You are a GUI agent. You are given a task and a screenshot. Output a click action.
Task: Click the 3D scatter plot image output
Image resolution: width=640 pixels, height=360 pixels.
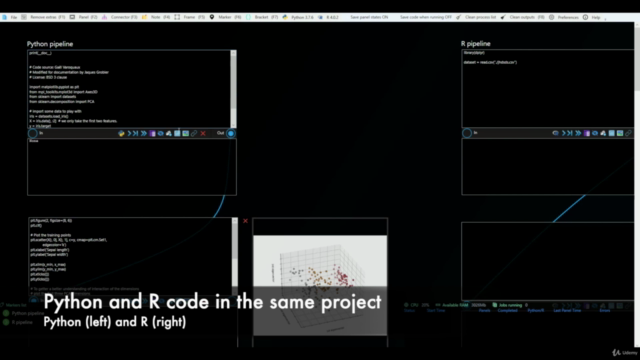click(320, 285)
